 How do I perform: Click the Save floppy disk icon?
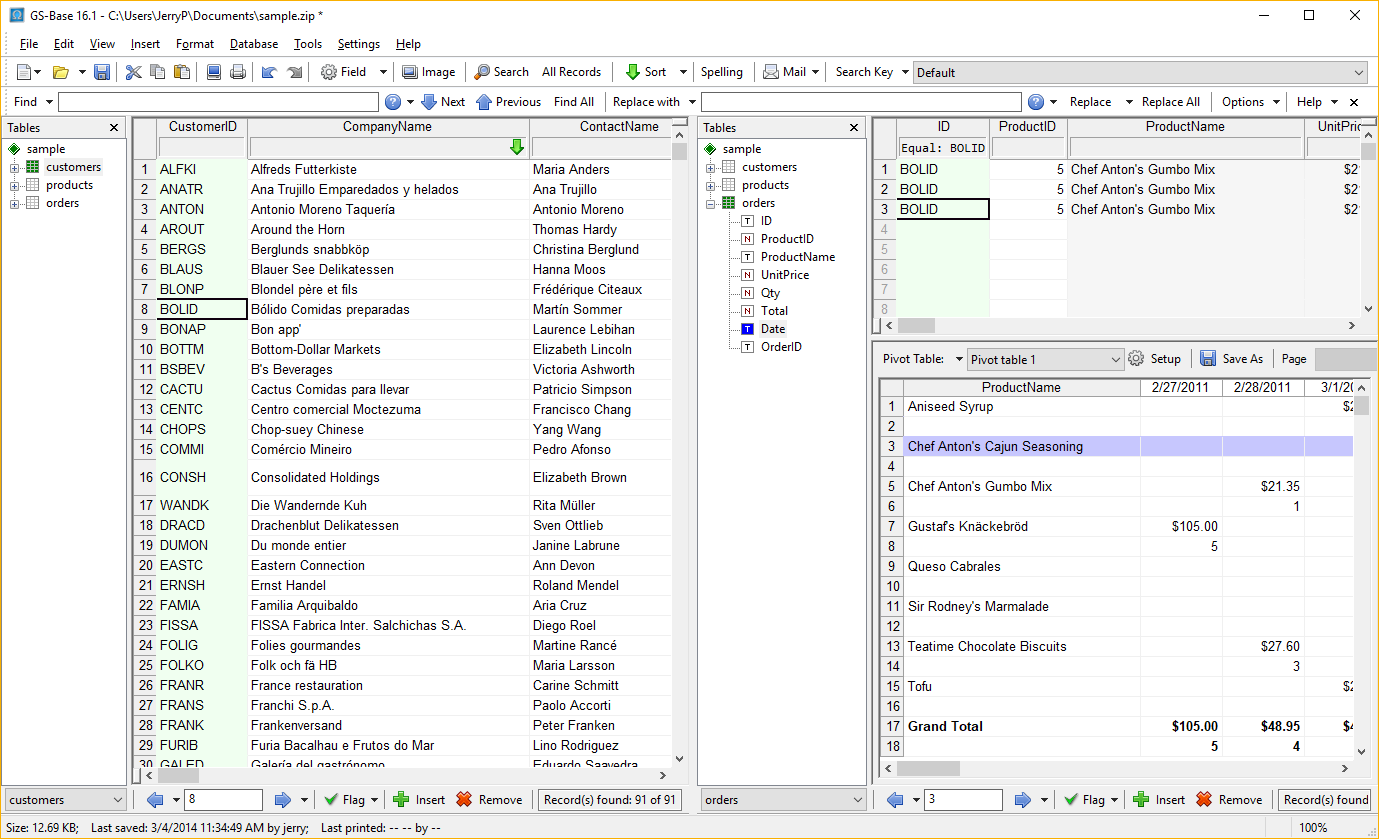point(102,72)
